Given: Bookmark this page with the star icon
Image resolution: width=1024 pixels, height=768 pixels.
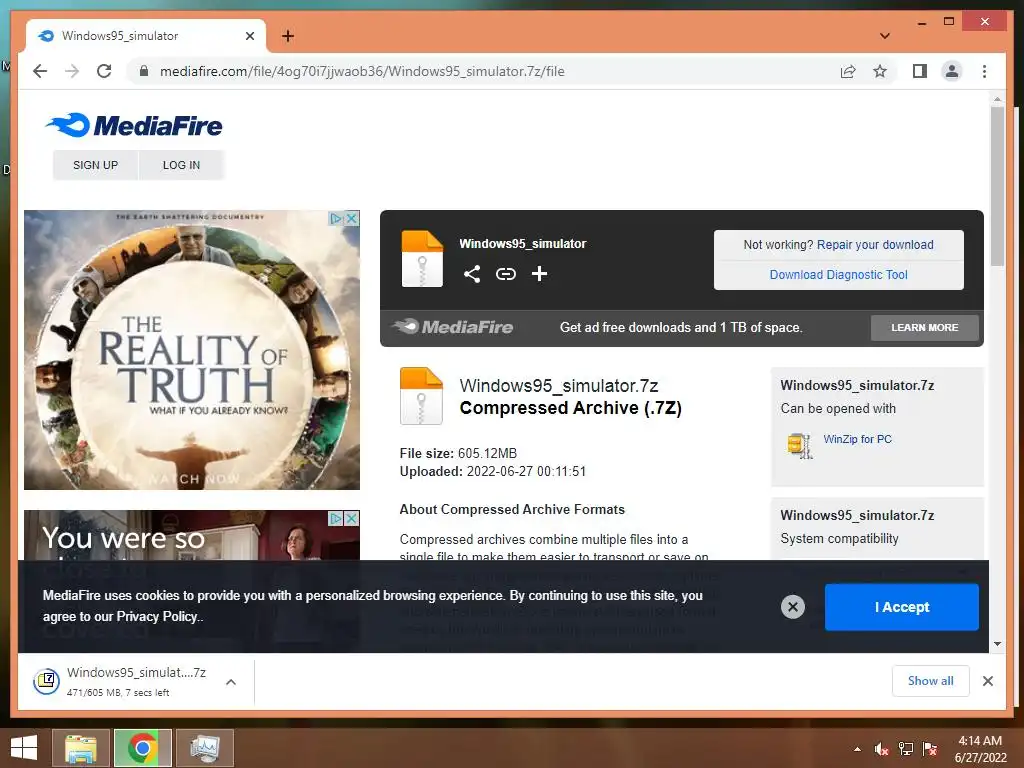Looking at the screenshot, I should point(880,71).
